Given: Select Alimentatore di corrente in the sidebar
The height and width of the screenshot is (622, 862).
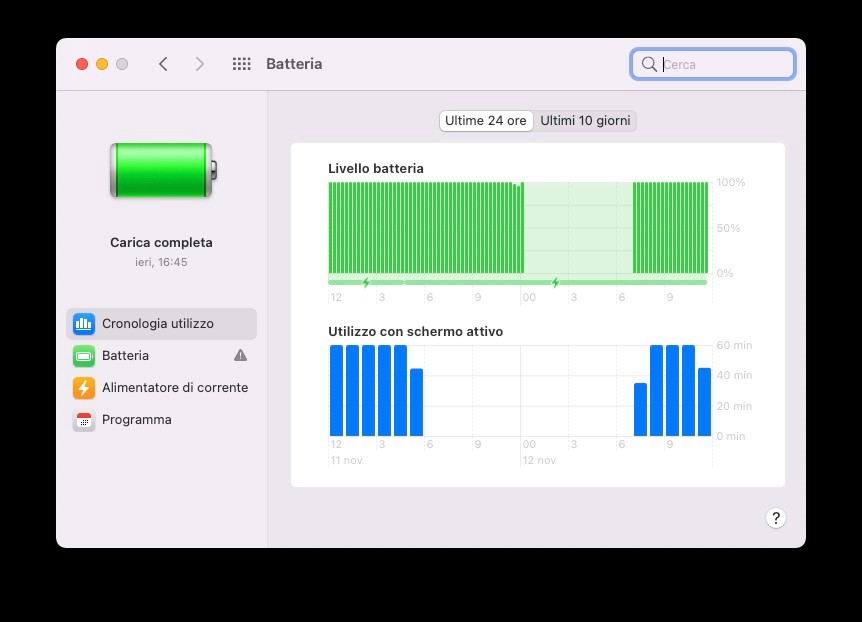Looking at the screenshot, I should click(174, 388).
